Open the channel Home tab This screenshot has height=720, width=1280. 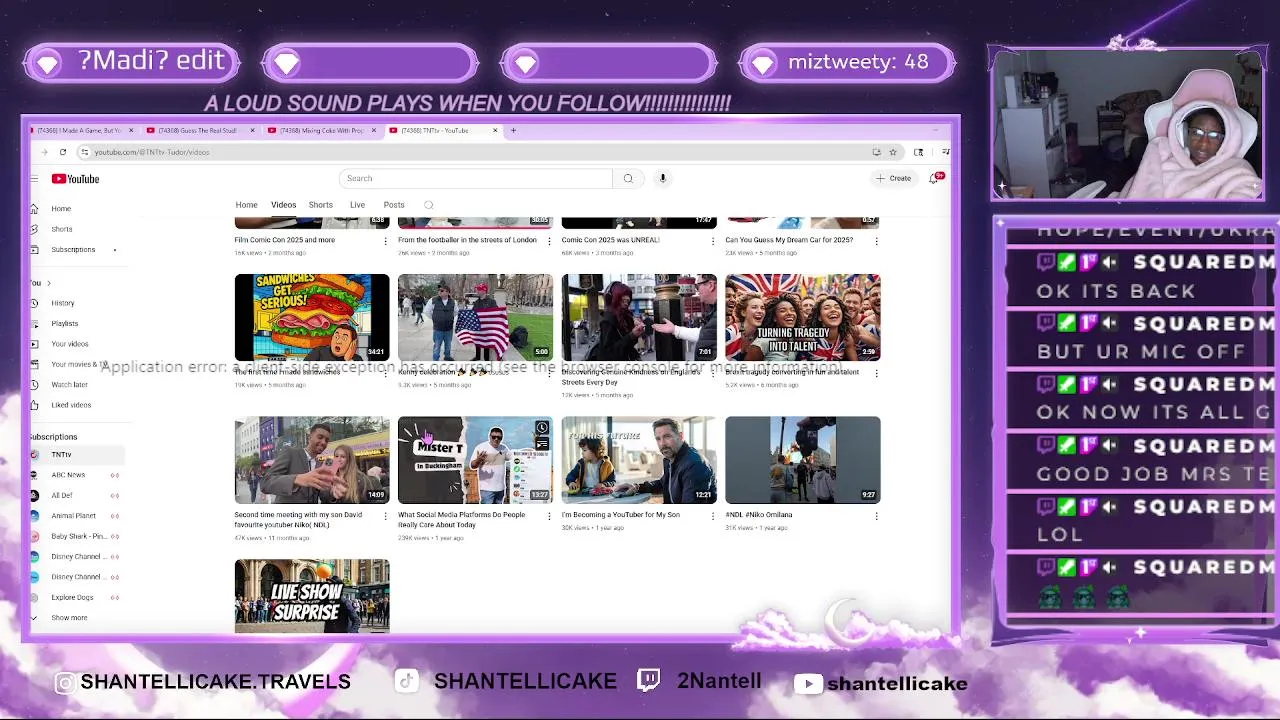[246, 205]
